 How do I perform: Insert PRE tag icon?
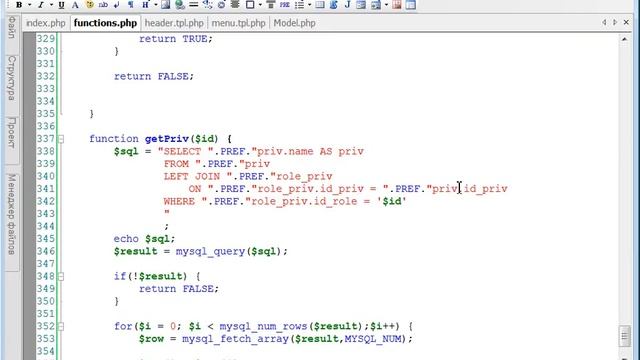285,5
